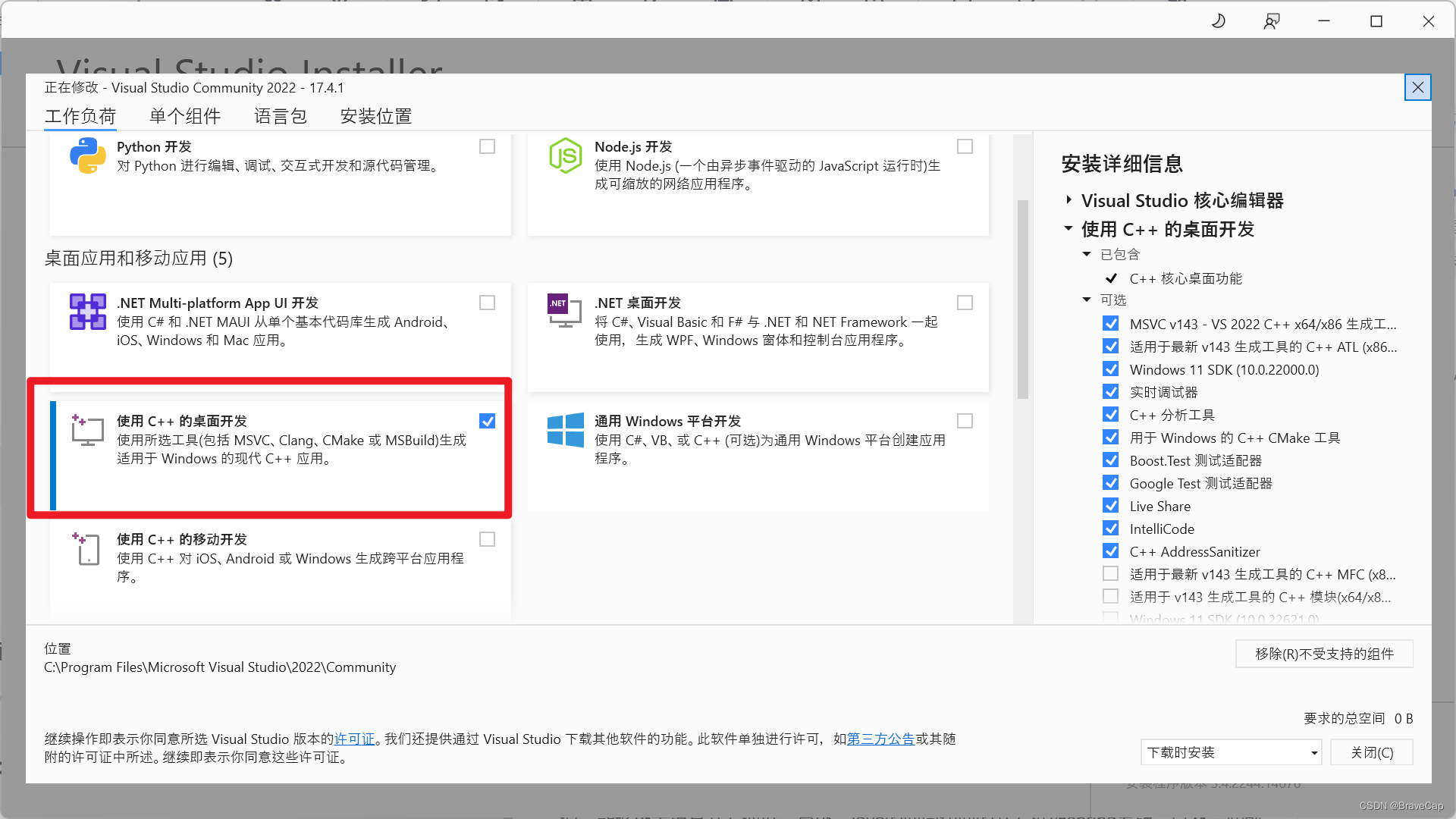Click the 桌面应用和移动应用 (5) heading

(x=139, y=259)
